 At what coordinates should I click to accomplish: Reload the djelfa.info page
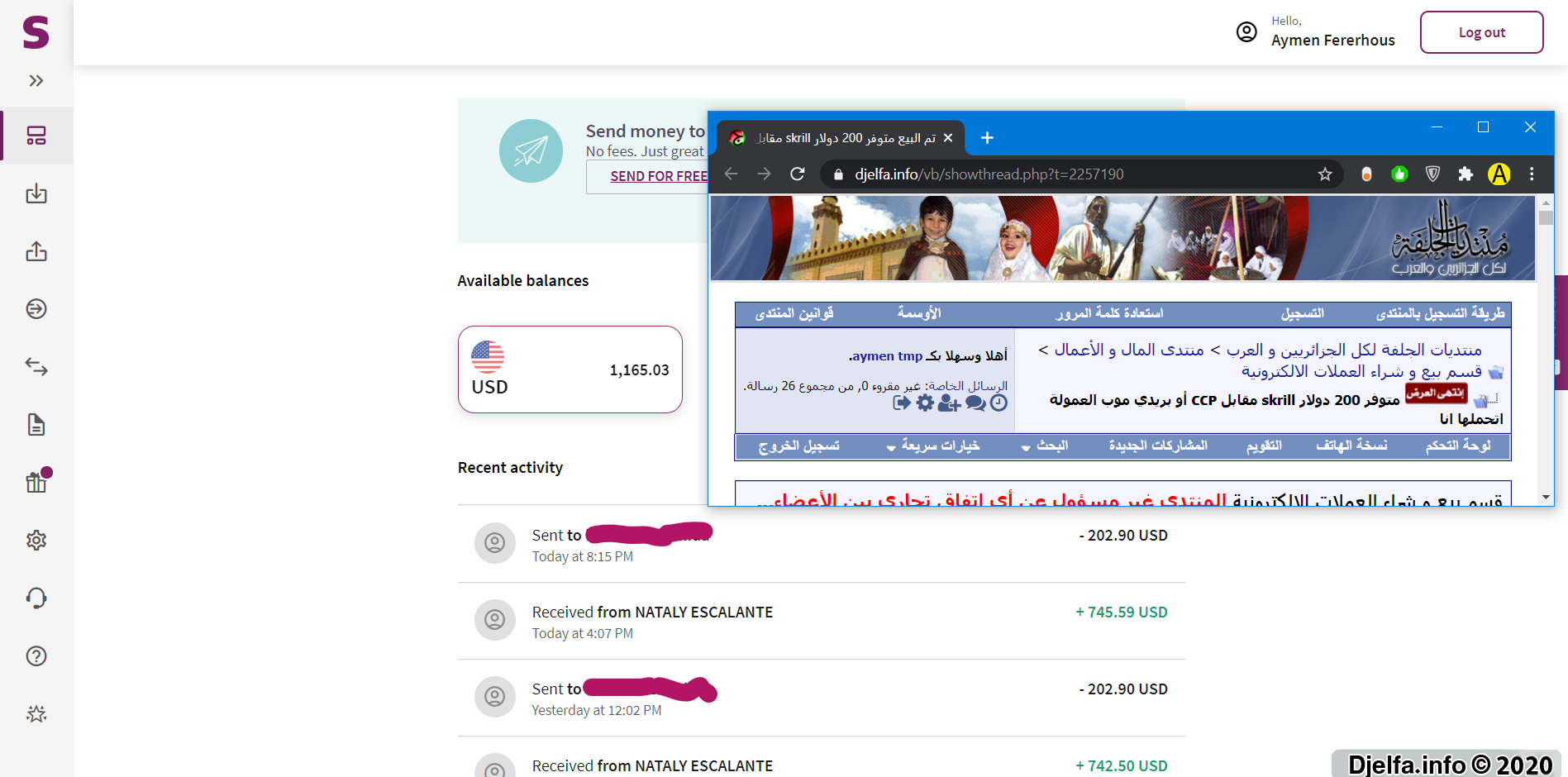pyautogui.click(x=798, y=174)
